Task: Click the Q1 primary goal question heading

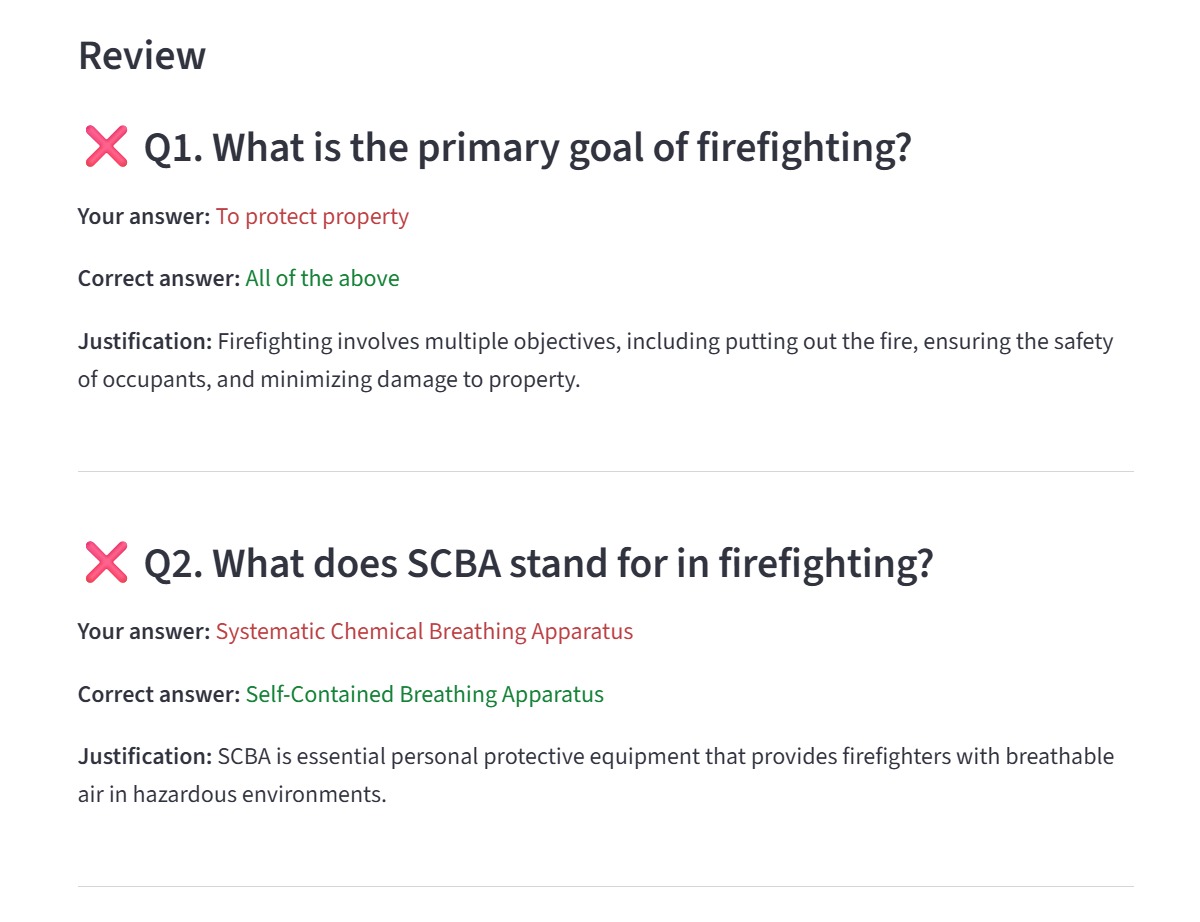Action: 528,148
